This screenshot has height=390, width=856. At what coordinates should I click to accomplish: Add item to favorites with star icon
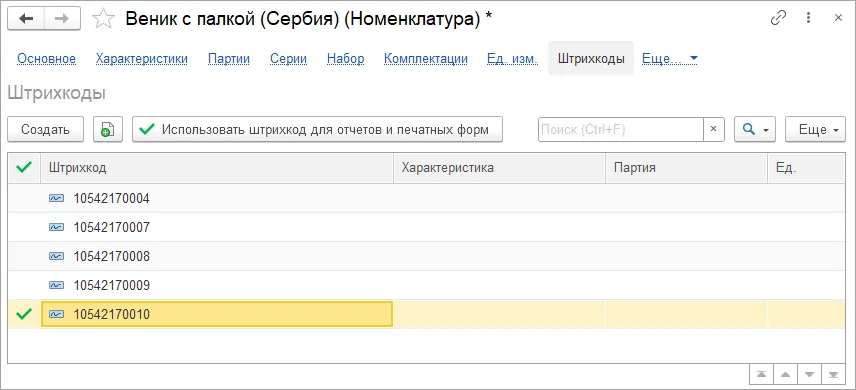click(103, 20)
